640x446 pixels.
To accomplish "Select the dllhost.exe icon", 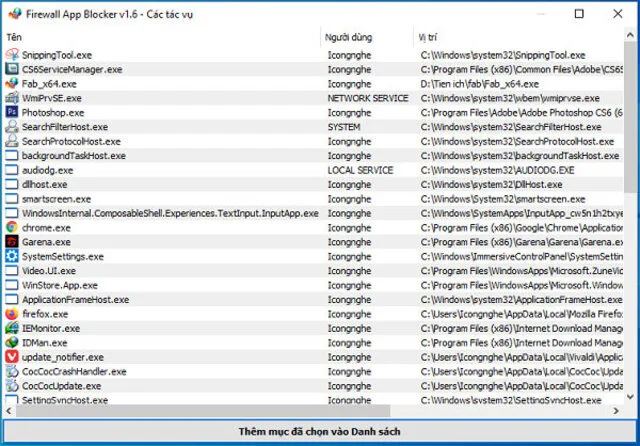I will click(x=12, y=184).
